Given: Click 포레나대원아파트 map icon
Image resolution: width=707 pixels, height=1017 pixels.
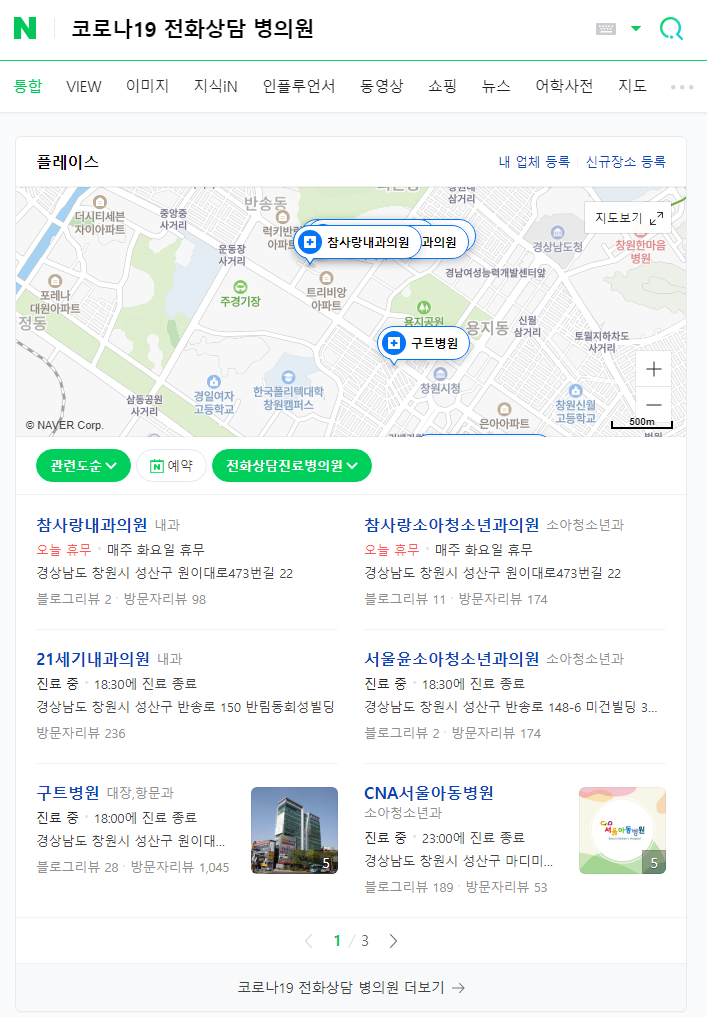Looking at the screenshot, I should coord(55,281).
